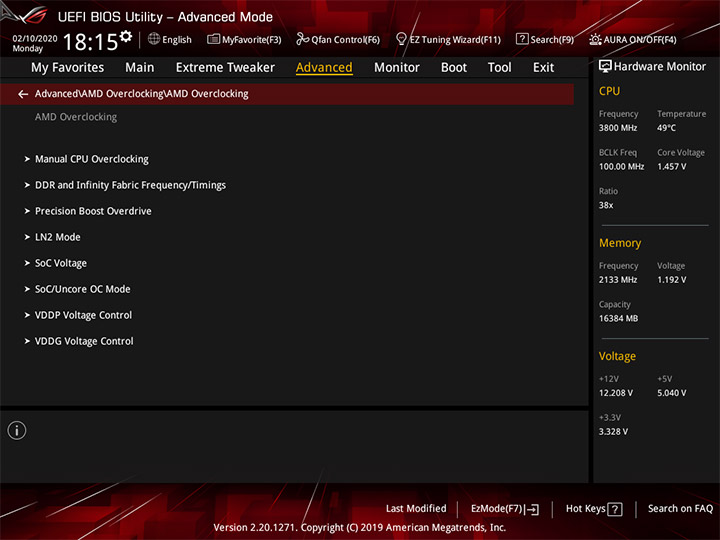Click the EzMode exit arrow icon
The height and width of the screenshot is (540, 720).
pos(532,509)
